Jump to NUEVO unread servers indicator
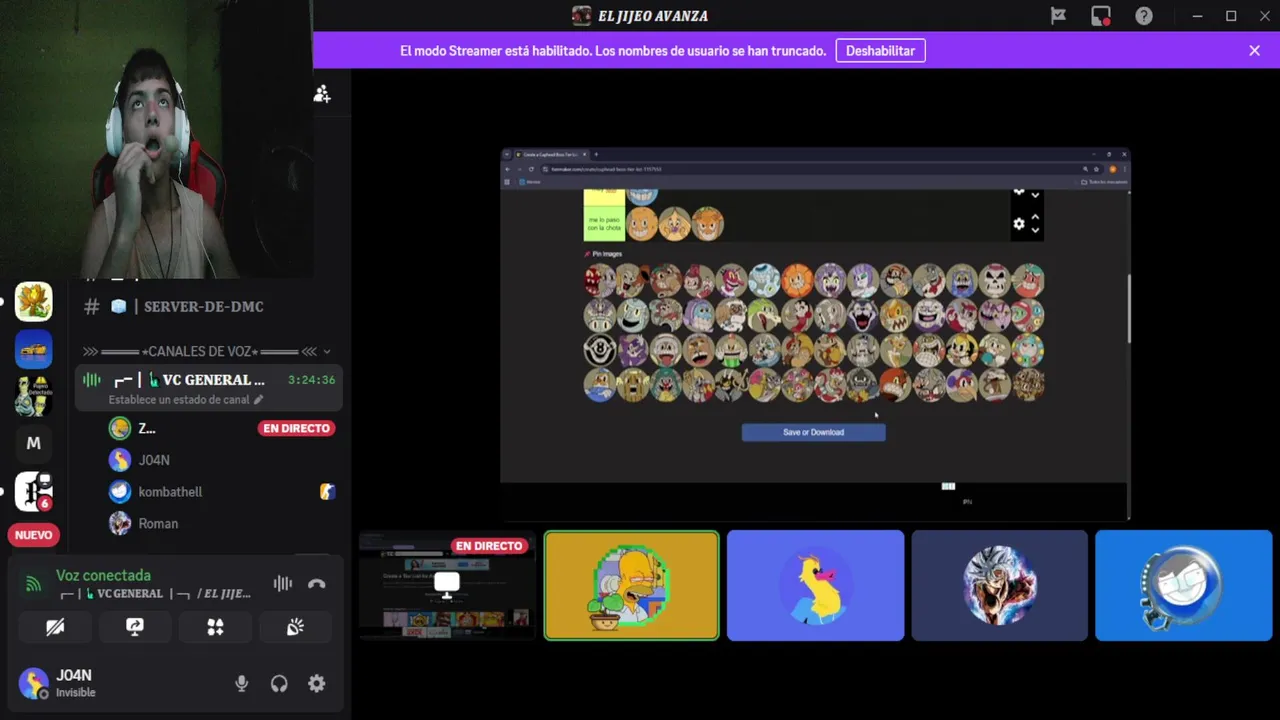The height and width of the screenshot is (720, 1280). click(x=33, y=535)
